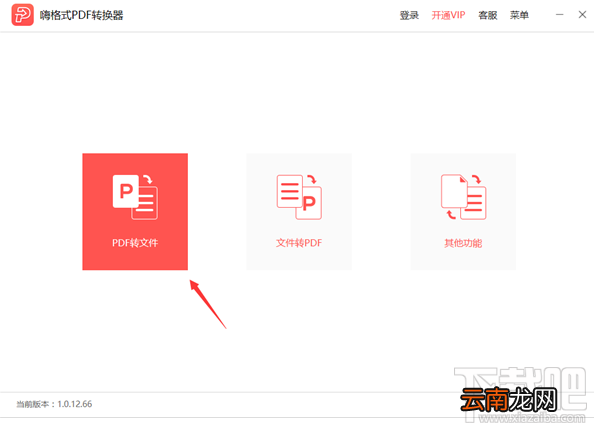This screenshot has height=428, width=594.
Task: Open the 开通VIP upgrade link
Action: [x=448, y=15]
